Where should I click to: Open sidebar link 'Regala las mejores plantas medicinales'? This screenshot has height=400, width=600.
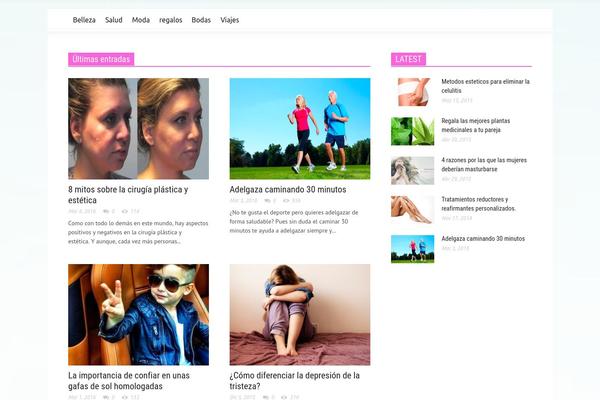(476, 125)
